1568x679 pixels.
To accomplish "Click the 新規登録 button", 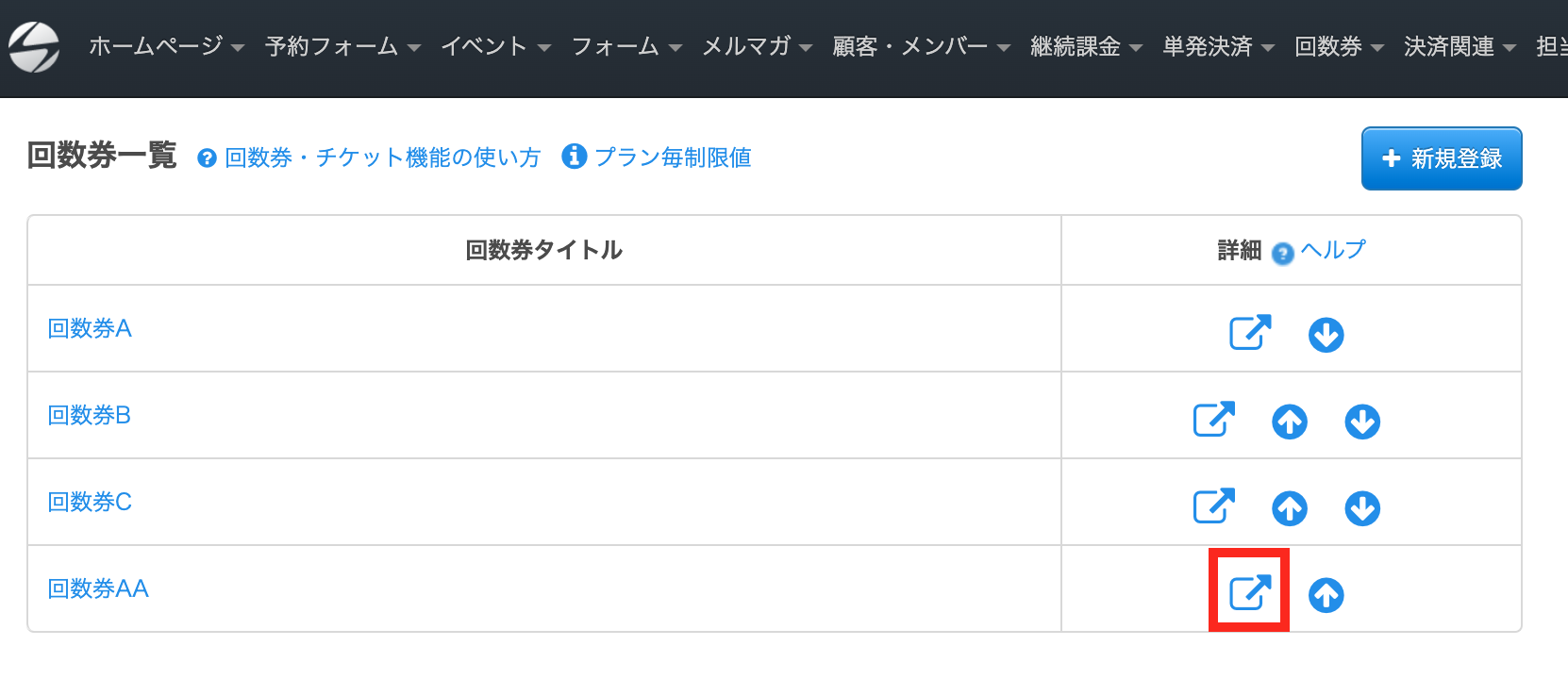I will click(x=1442, y=158).
